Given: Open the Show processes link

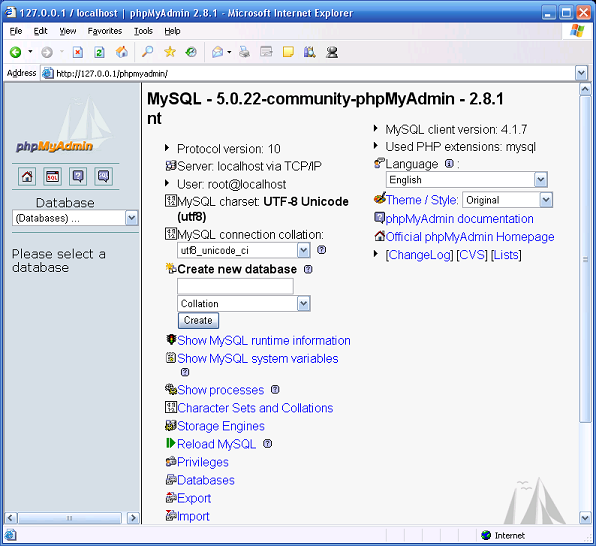Looking at the screenshot, I should (220, 390).
